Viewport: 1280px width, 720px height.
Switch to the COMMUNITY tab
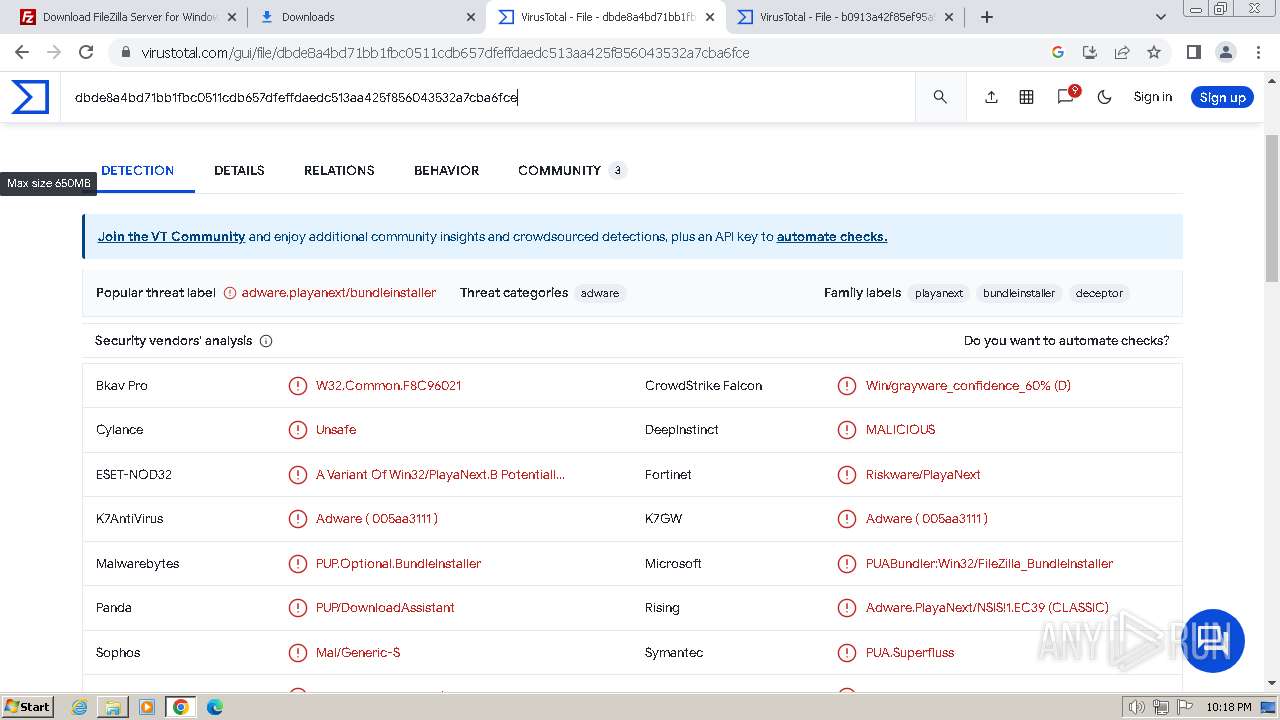[571, 170]
